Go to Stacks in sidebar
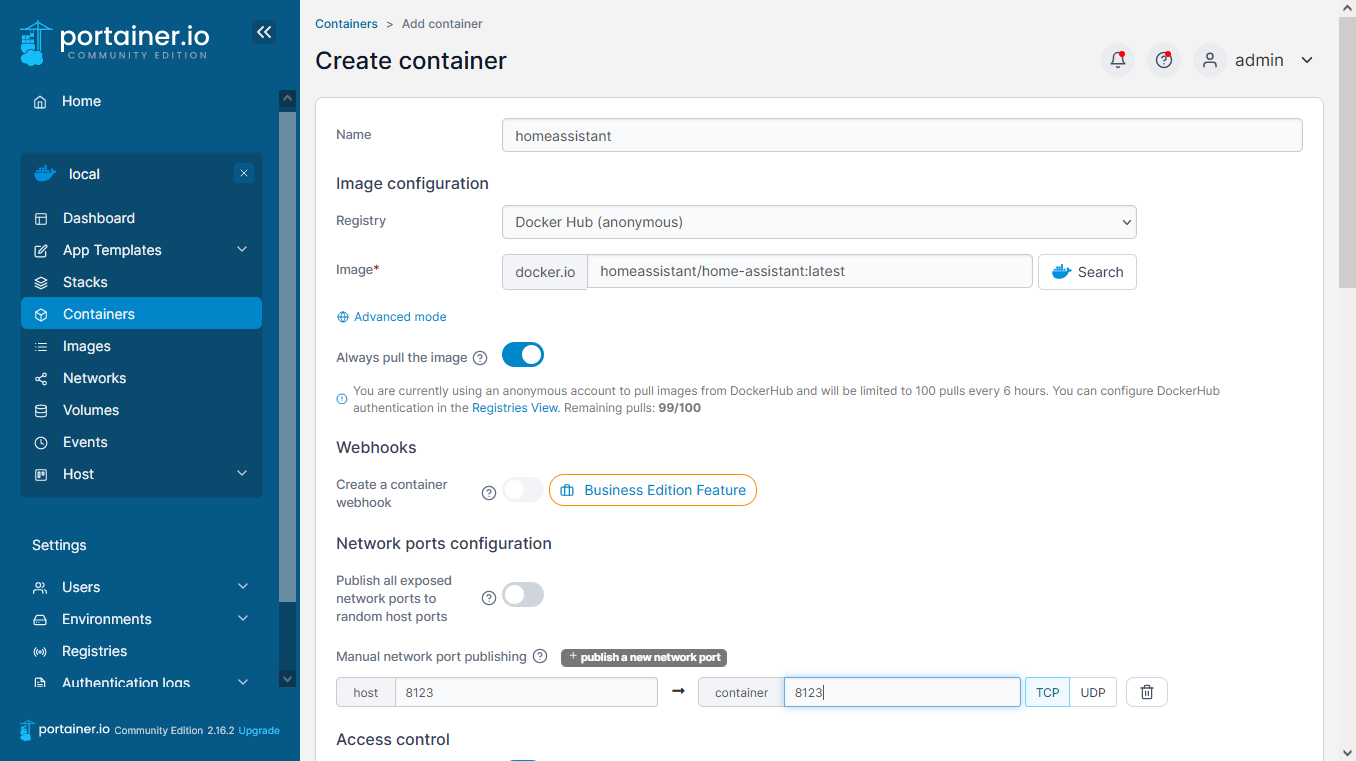Viewport: 1356px width, 761px height. [141, 282]
